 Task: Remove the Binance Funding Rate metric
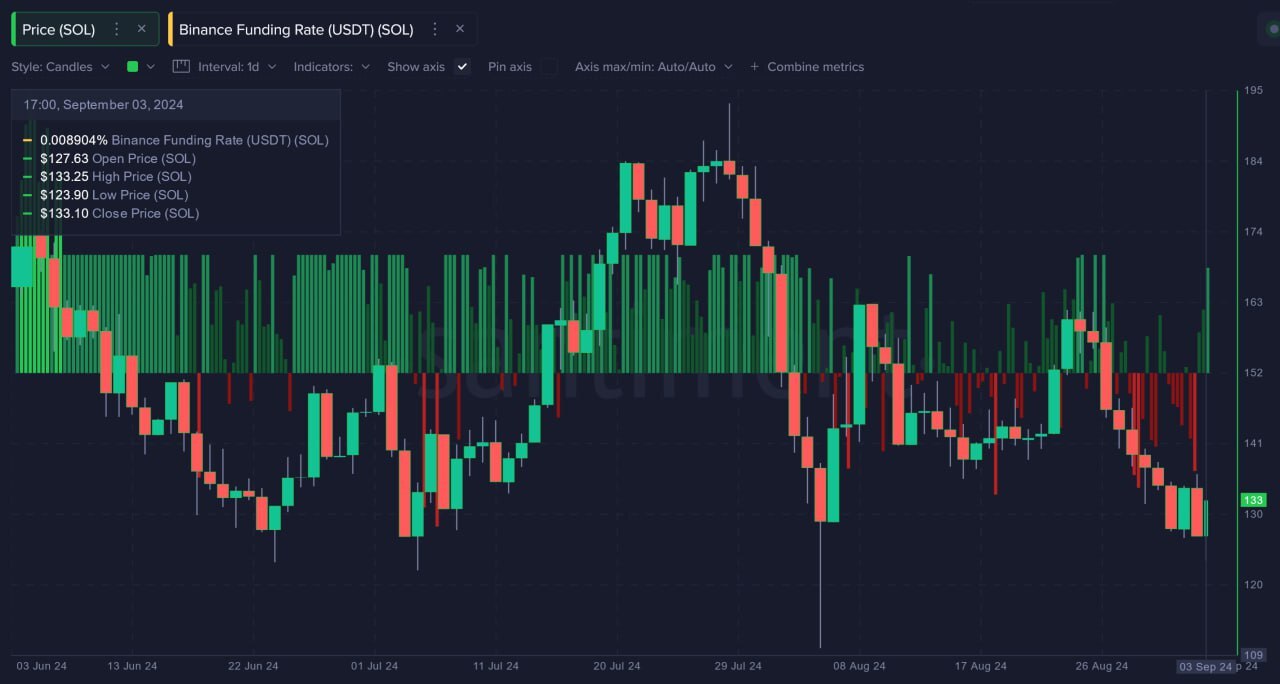[460, 29]
